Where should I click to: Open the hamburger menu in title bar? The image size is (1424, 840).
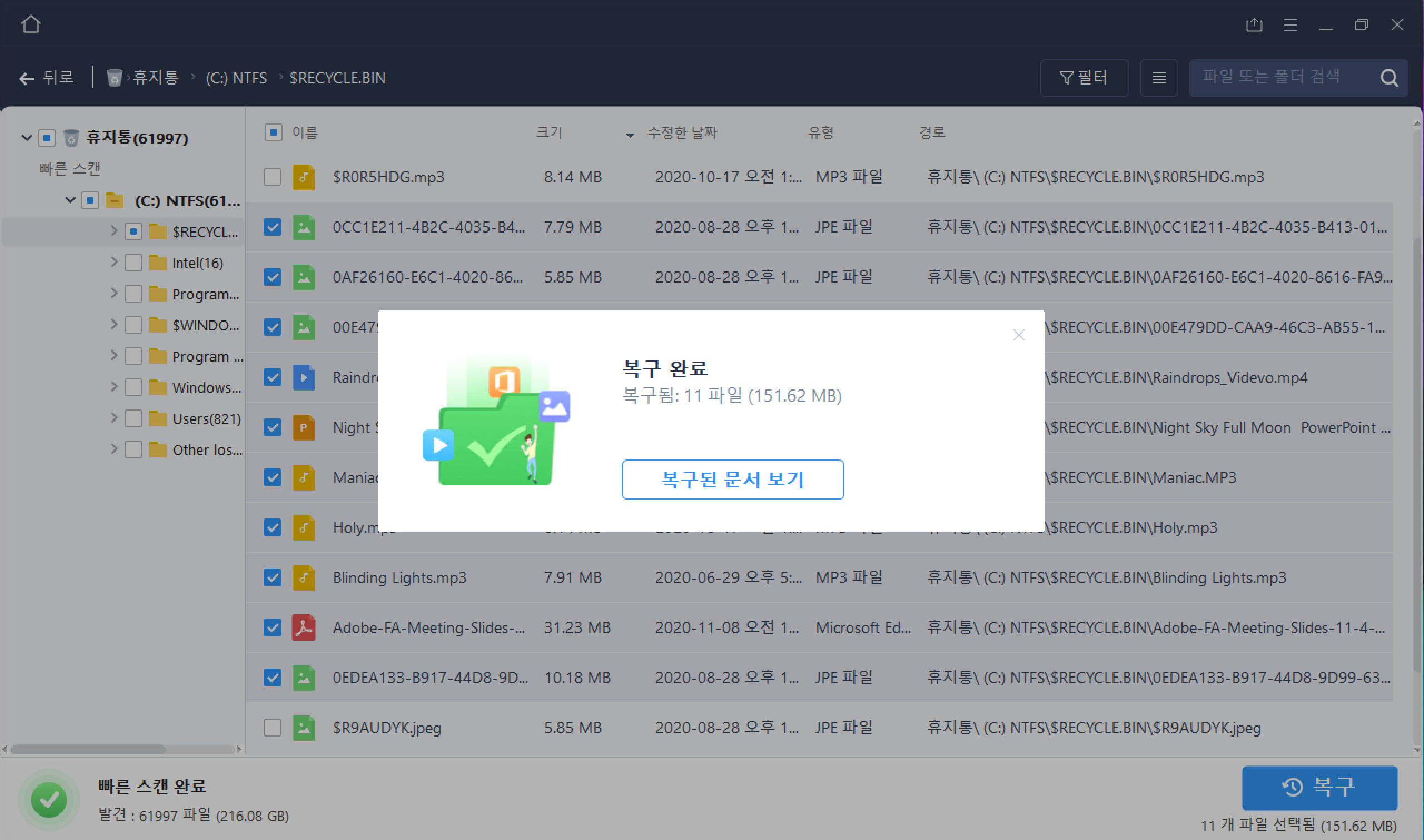point(1290,25)
